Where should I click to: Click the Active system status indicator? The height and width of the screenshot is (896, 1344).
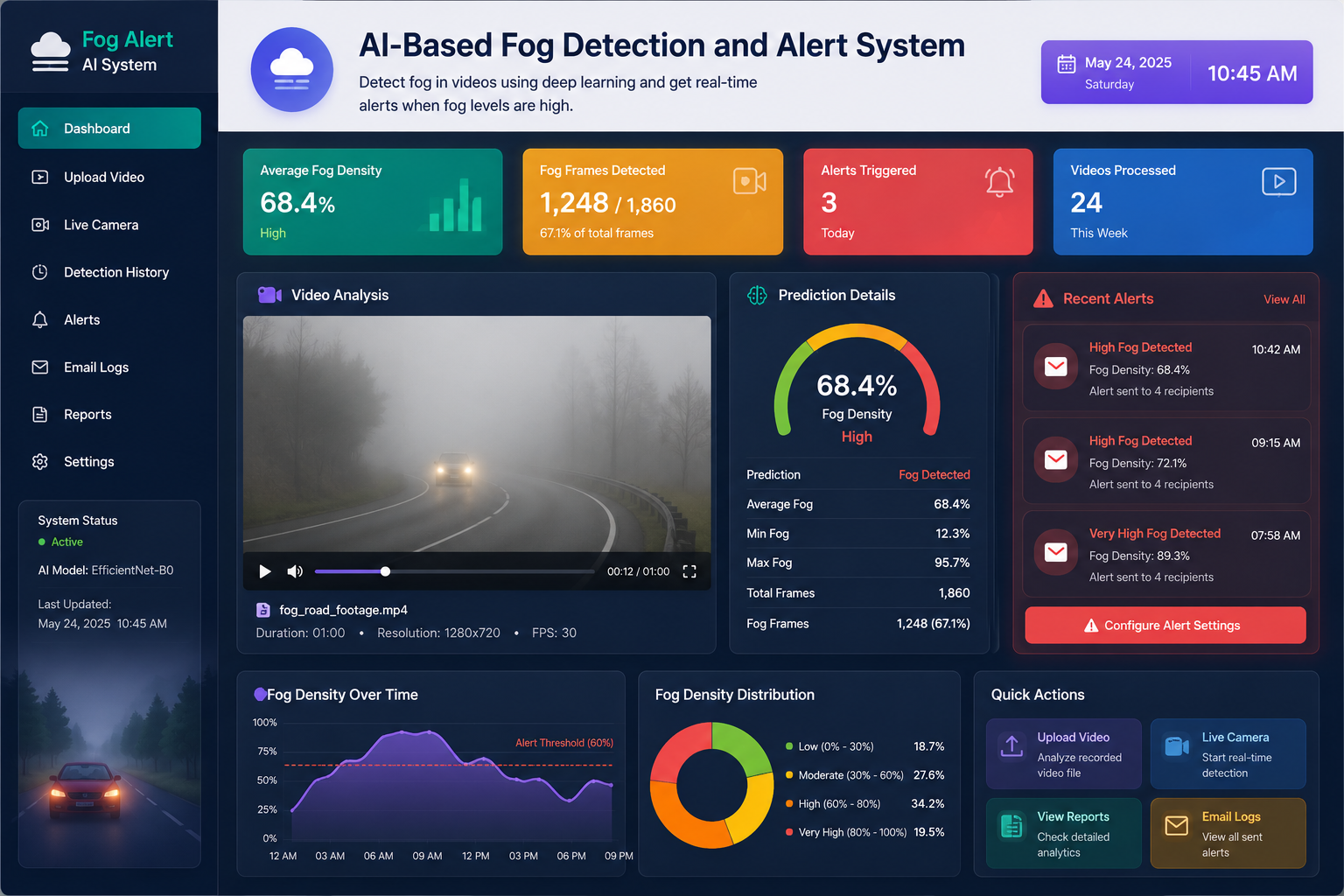(x=60, y=542)
